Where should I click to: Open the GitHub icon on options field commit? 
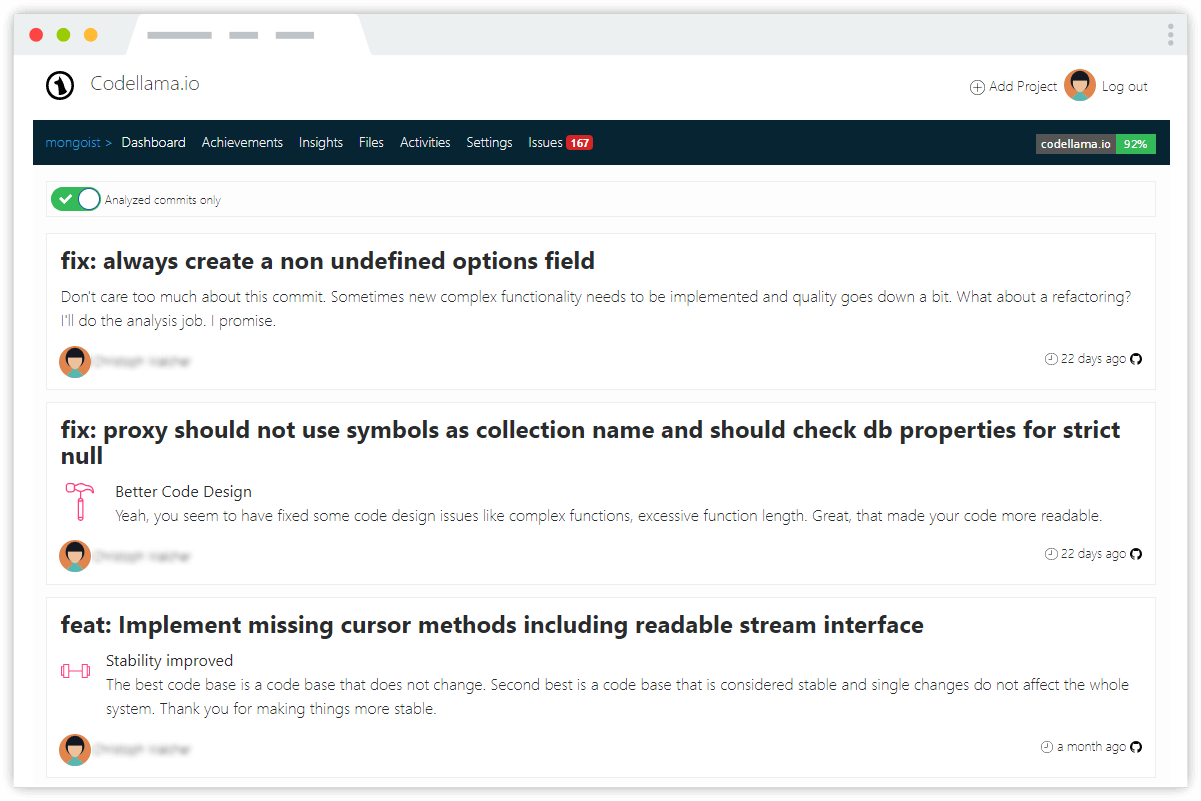click(x=1136, y=359)
